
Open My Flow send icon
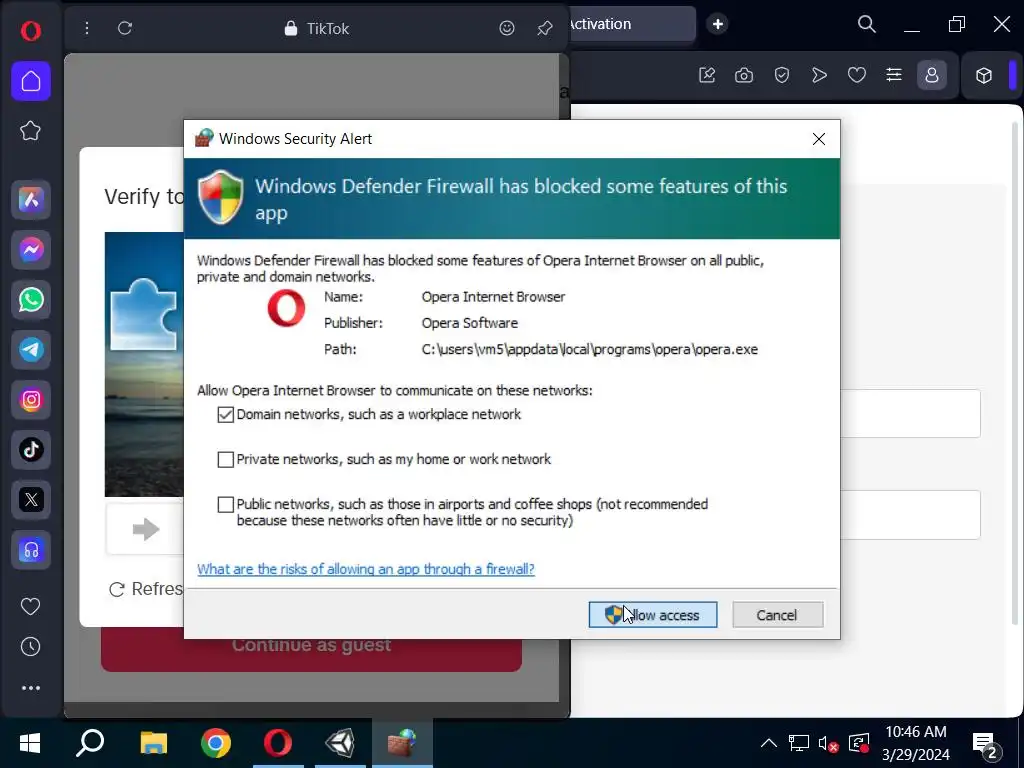tap(819, 75)
